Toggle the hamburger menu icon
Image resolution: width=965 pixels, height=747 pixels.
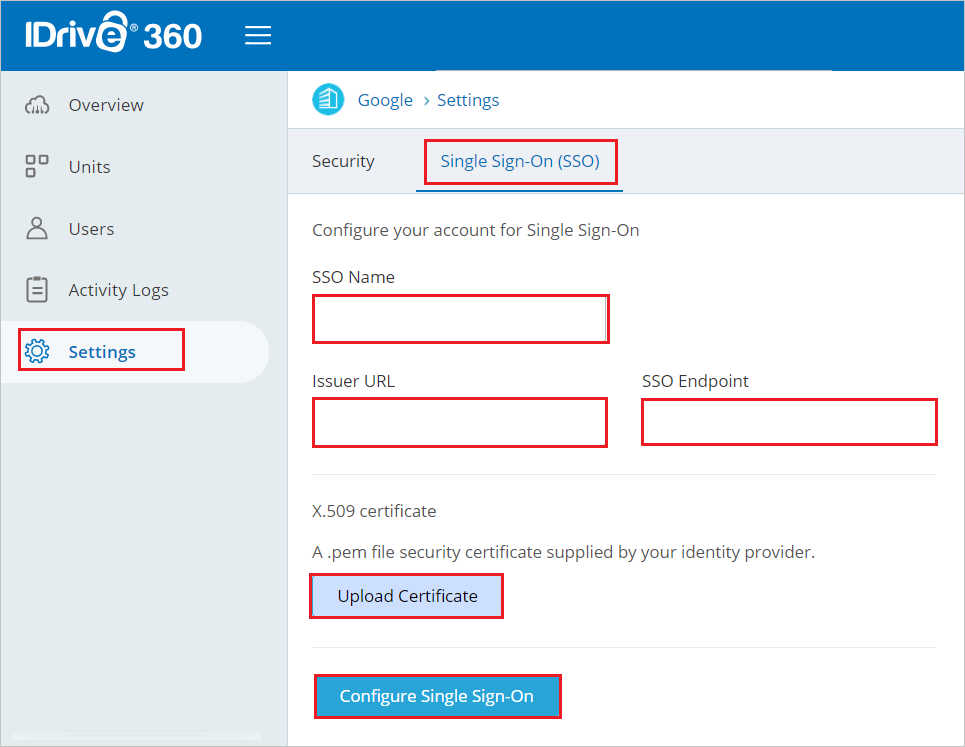click(x=258, y=35)
